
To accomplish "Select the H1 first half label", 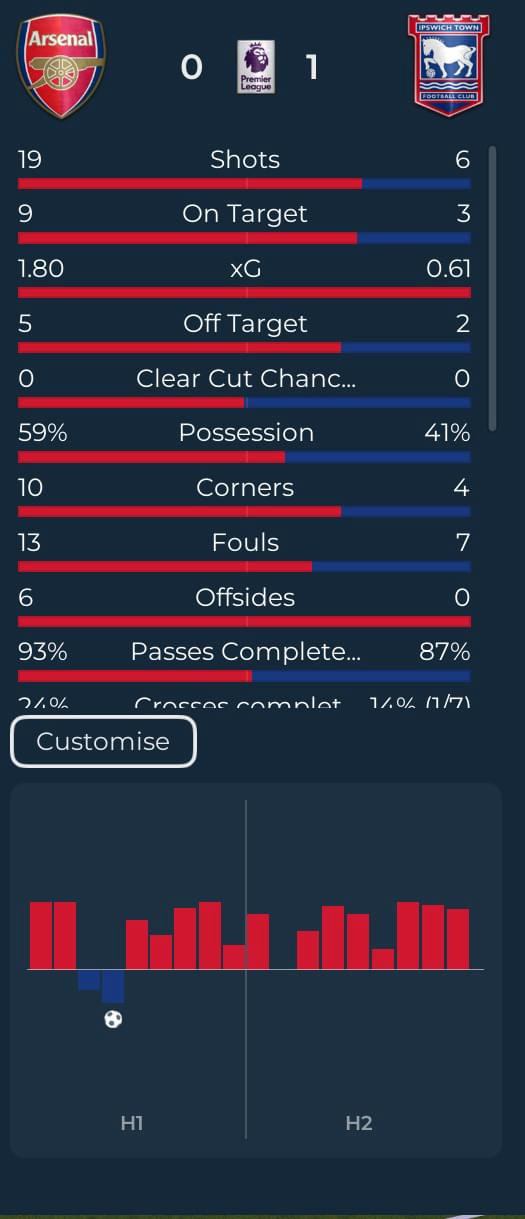I will [132, 1123].
